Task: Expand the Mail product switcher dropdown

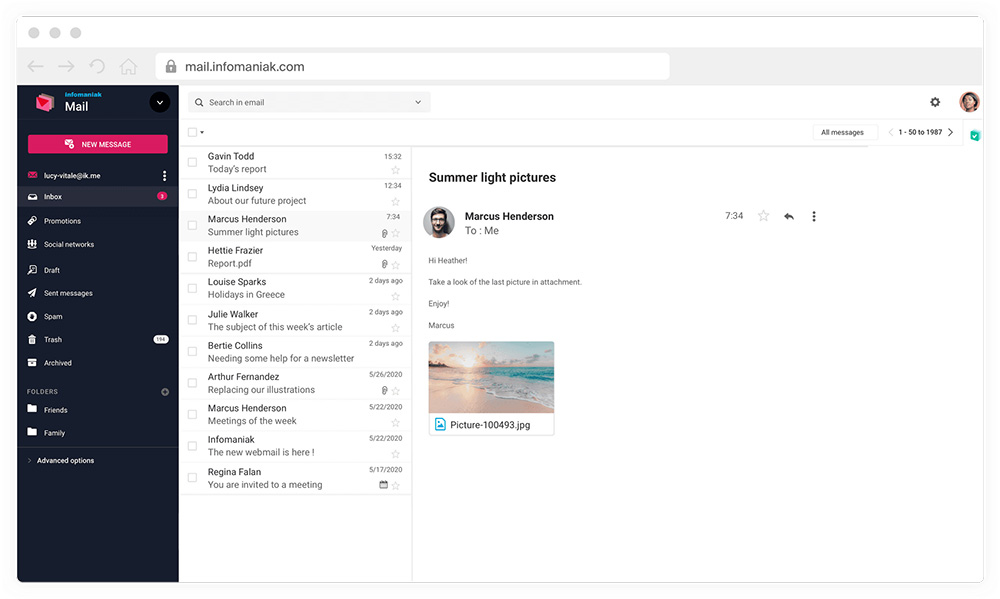Action: 159,102
